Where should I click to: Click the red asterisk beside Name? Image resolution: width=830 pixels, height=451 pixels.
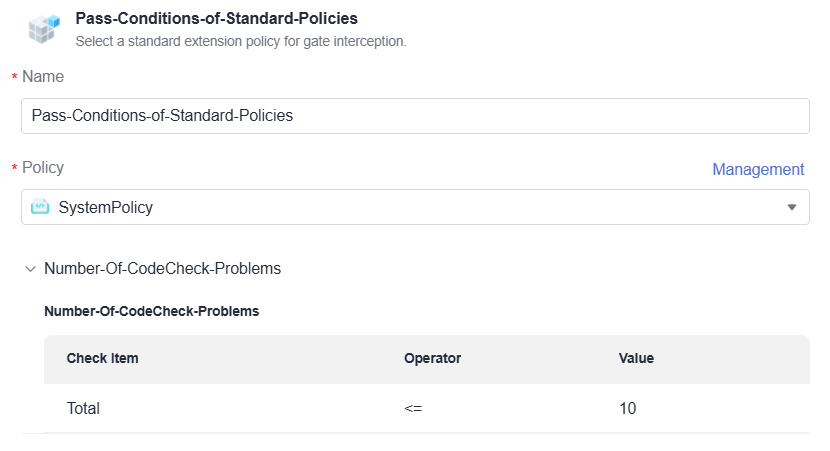(x=14, y=78)
